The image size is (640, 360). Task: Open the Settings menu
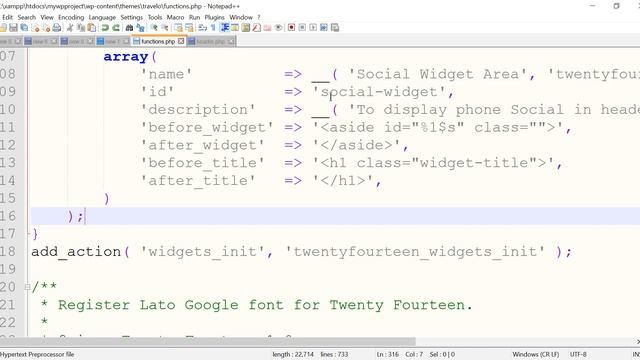click(x=131, y=17)
